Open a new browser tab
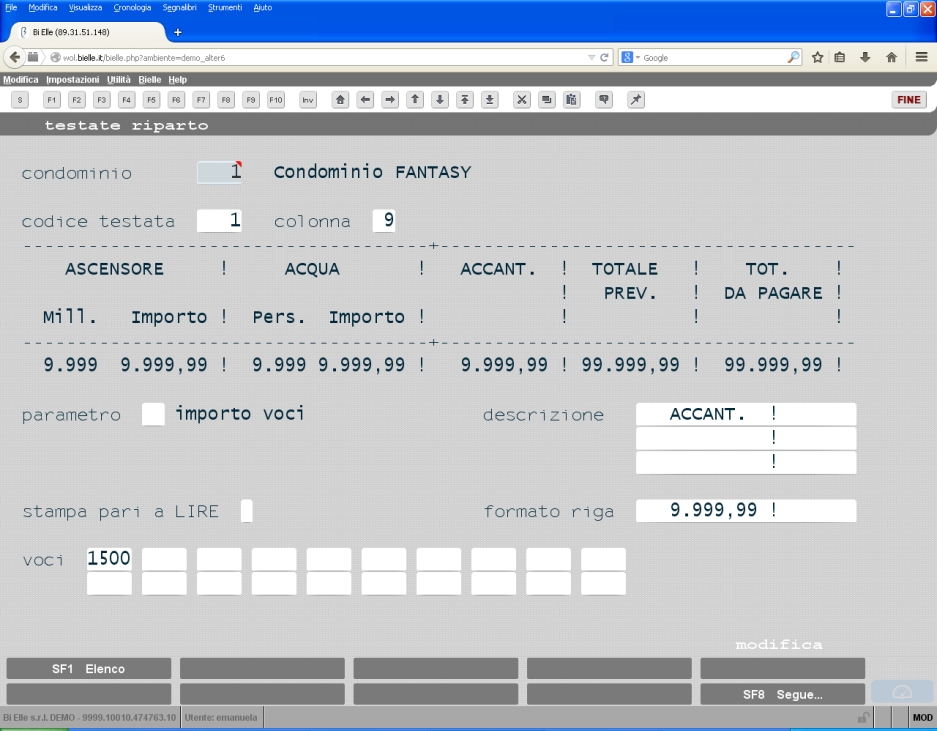 [177, 32]
